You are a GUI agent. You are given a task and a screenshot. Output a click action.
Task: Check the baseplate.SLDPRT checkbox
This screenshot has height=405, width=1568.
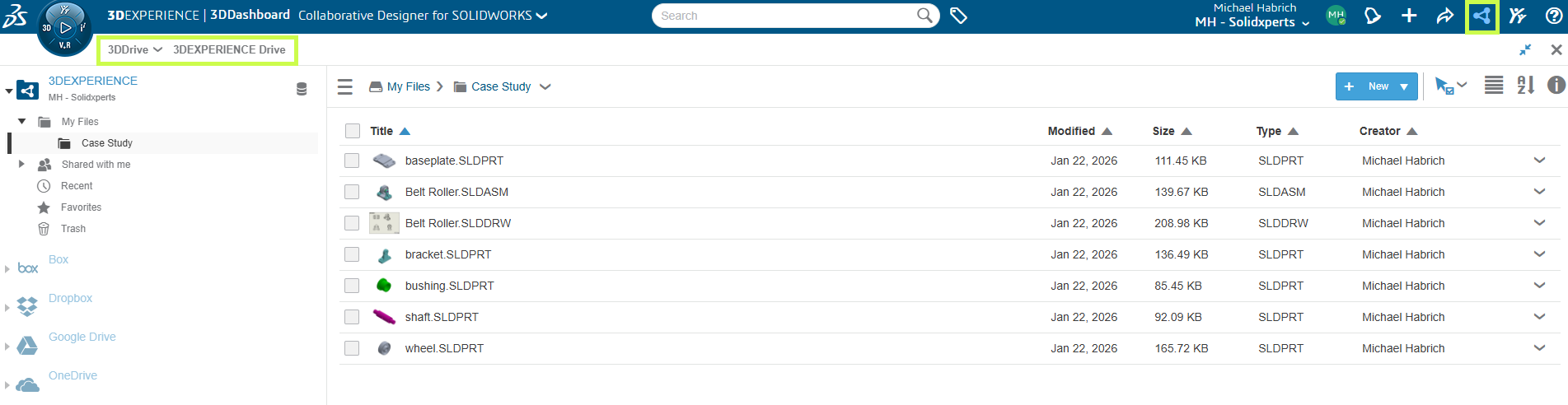352,161
